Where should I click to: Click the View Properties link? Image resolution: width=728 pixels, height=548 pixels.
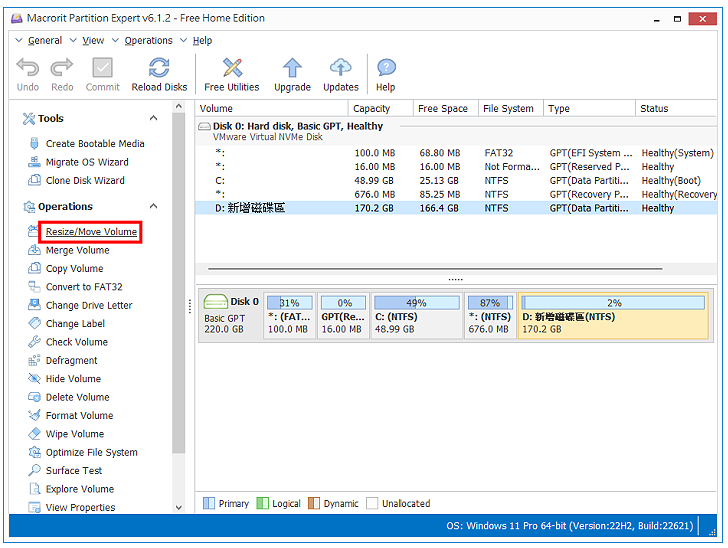coord(80,507)
